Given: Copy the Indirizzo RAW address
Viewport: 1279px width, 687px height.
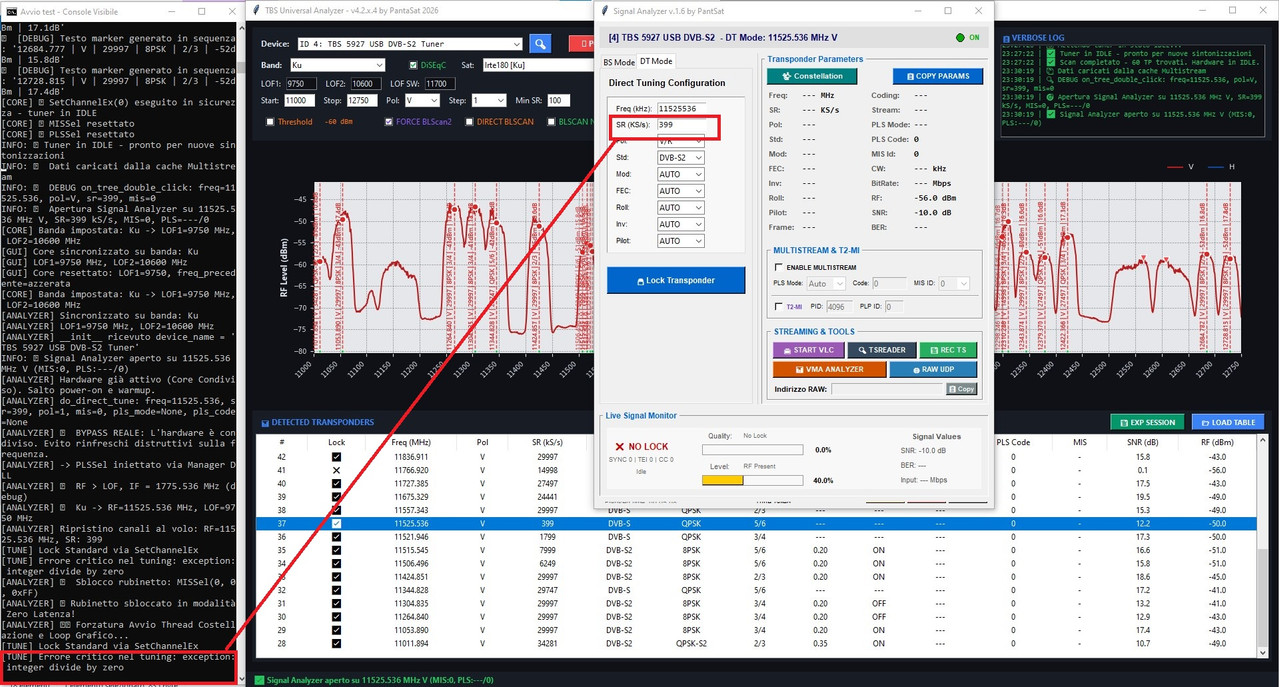Looking at the screenshot, I should 961,389.
